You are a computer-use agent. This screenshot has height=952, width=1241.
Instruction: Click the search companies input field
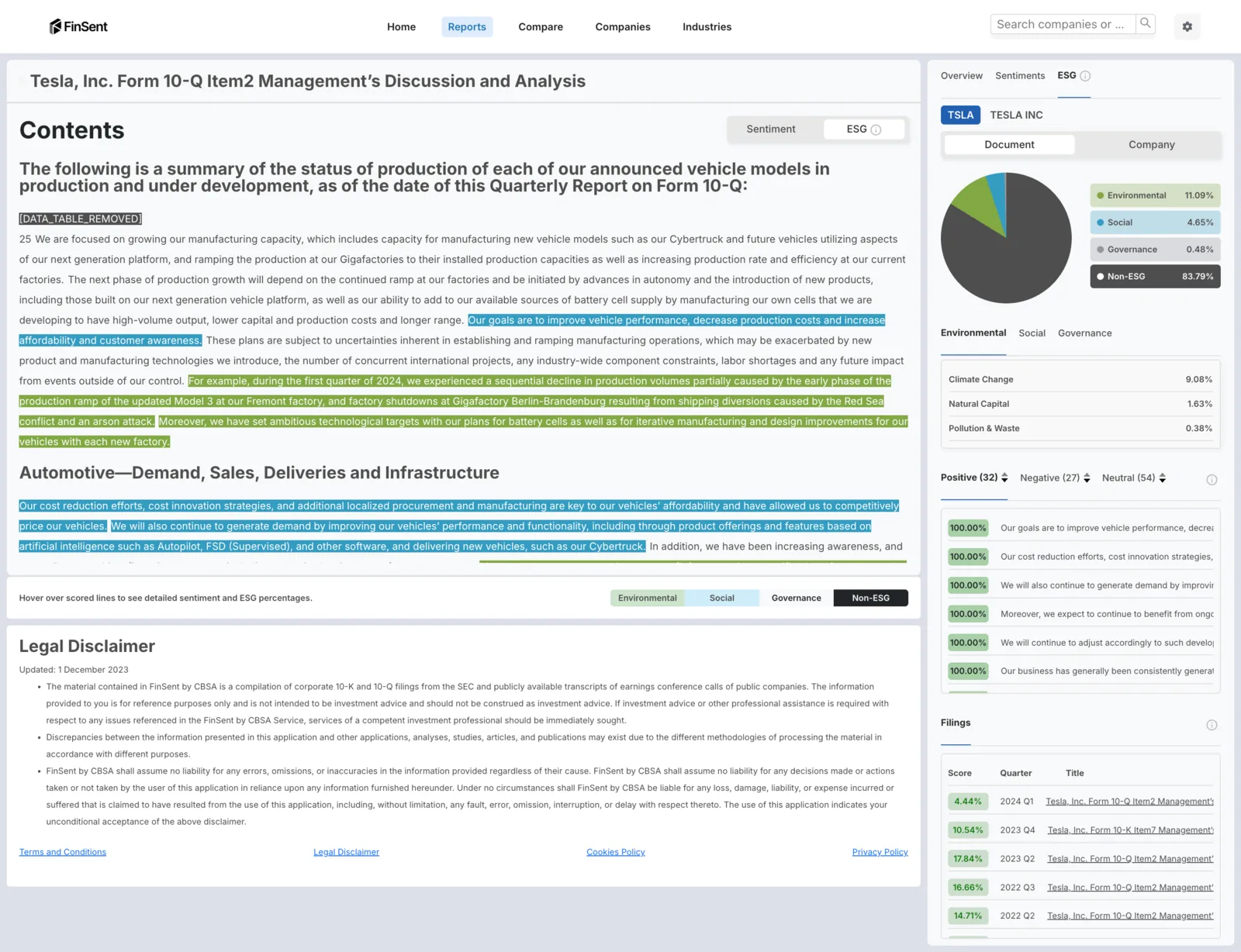tap(1063, 24)
